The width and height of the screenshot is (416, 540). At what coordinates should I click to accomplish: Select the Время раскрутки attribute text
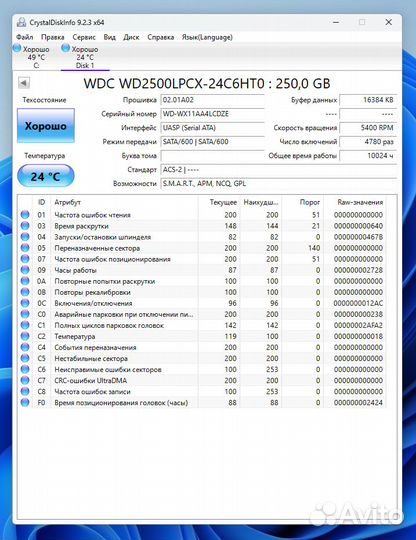81,226
